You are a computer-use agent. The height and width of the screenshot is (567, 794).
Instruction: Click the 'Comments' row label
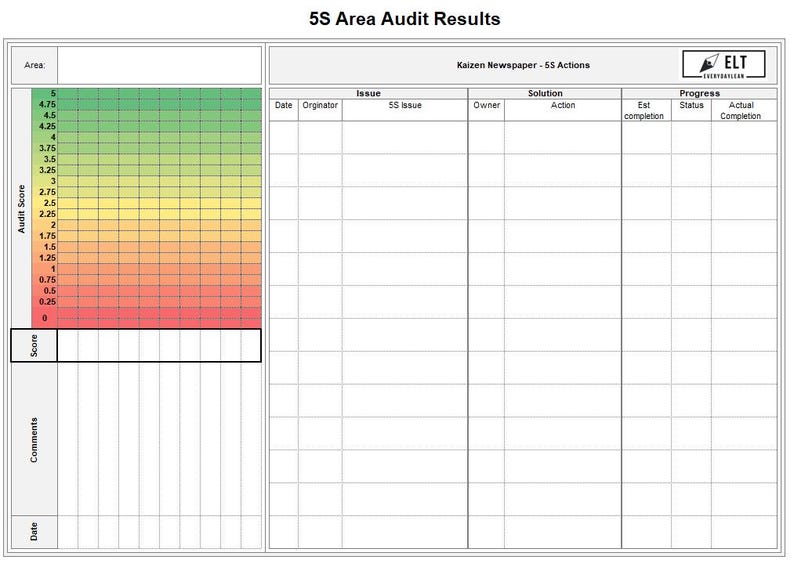click(x=34, y=439)
